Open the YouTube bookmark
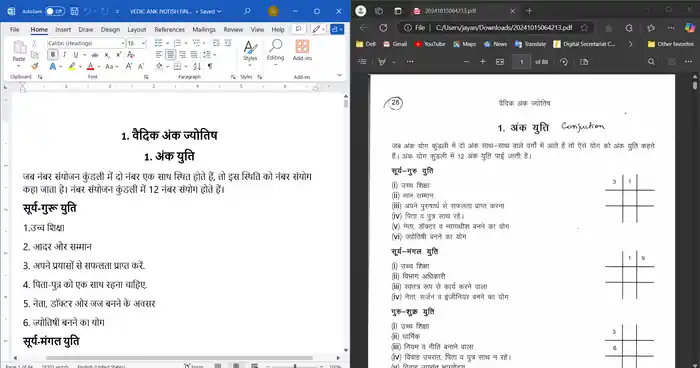Screen dimensions: 700x368 (430, 44)
